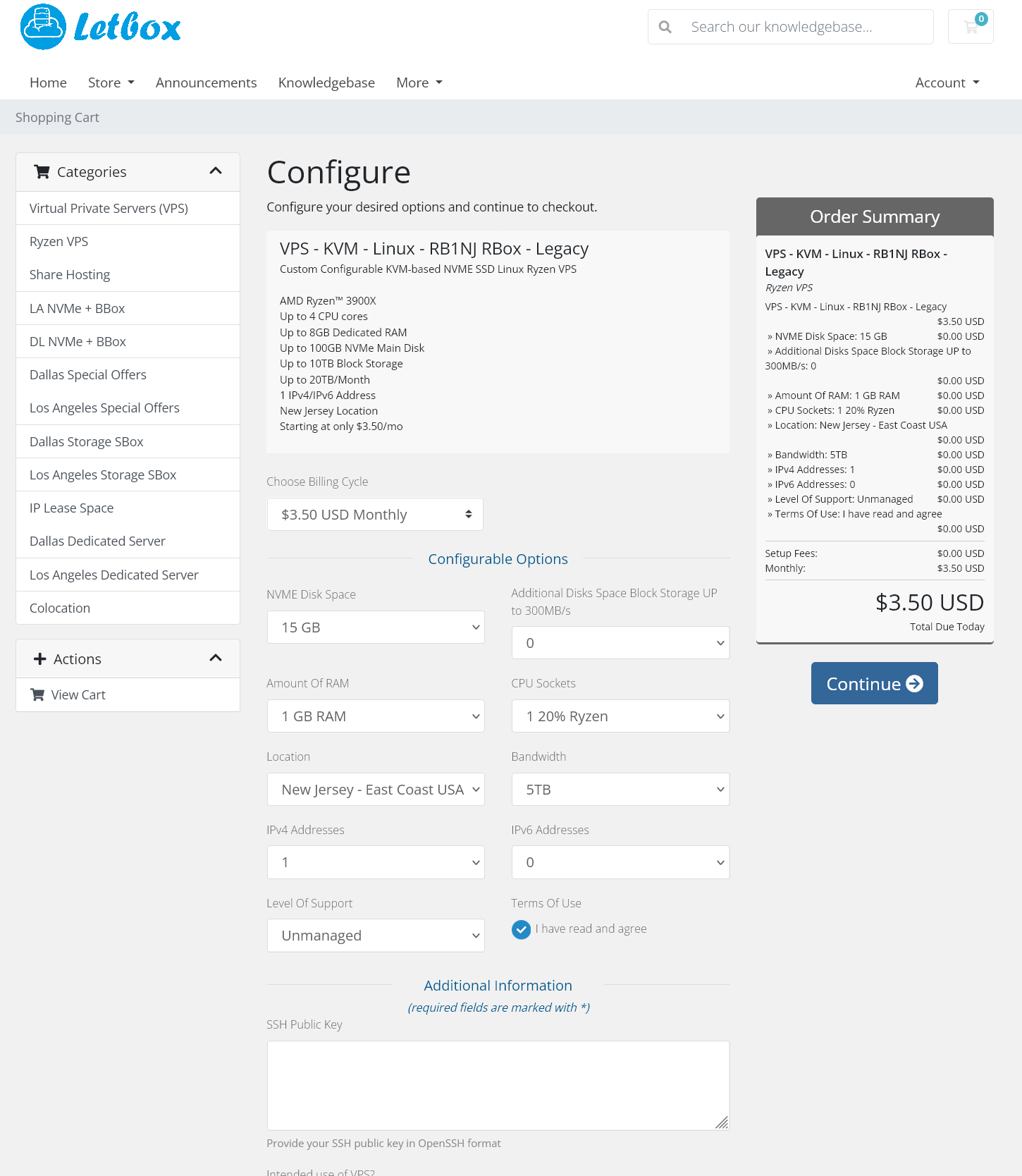
Task: Collapse the Actions panel chevron
Action: [216, 658]
